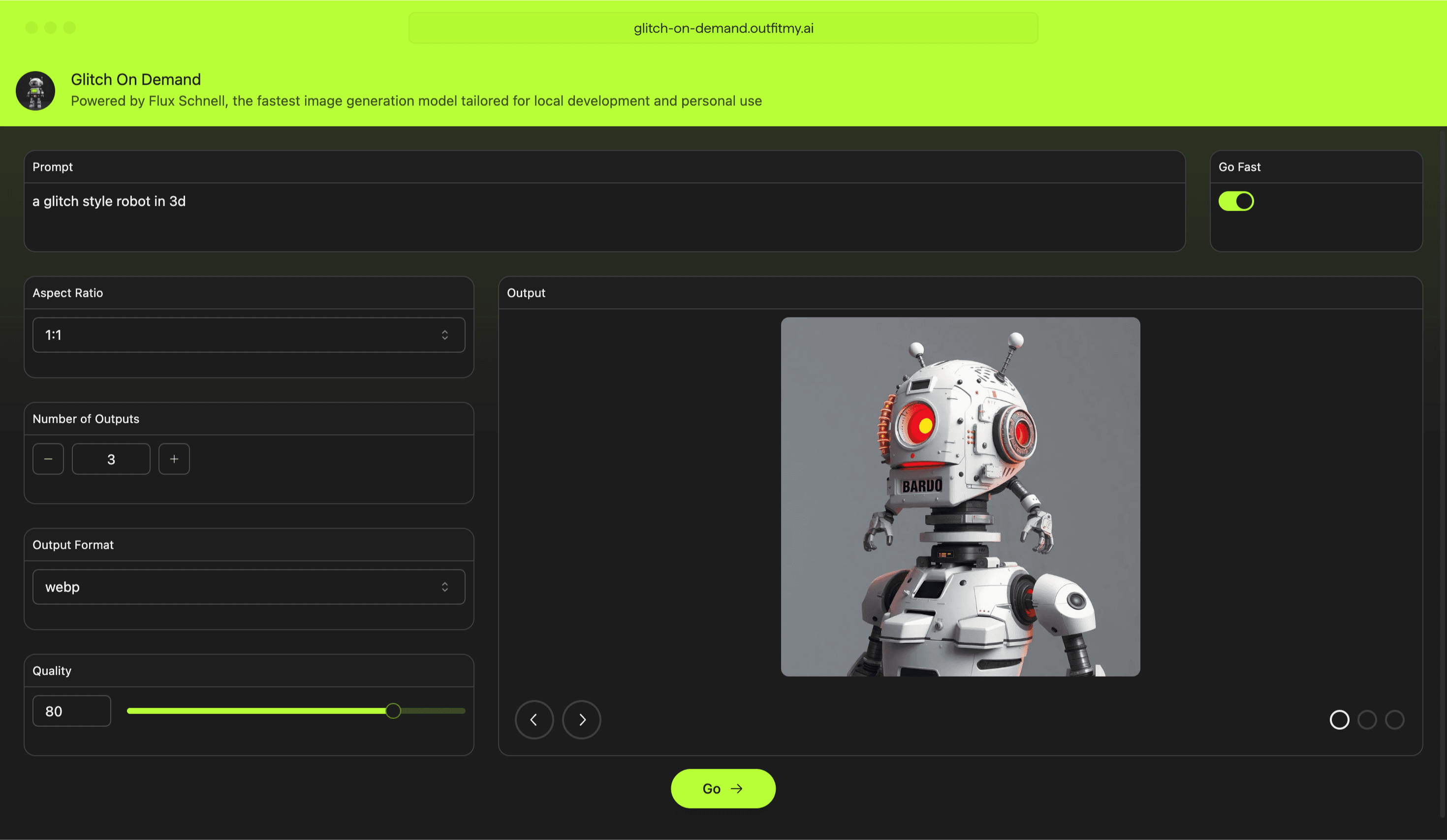Select the second pagination dot under Output
This screenshot has height=840, width=1447.
pos(1367,719)
